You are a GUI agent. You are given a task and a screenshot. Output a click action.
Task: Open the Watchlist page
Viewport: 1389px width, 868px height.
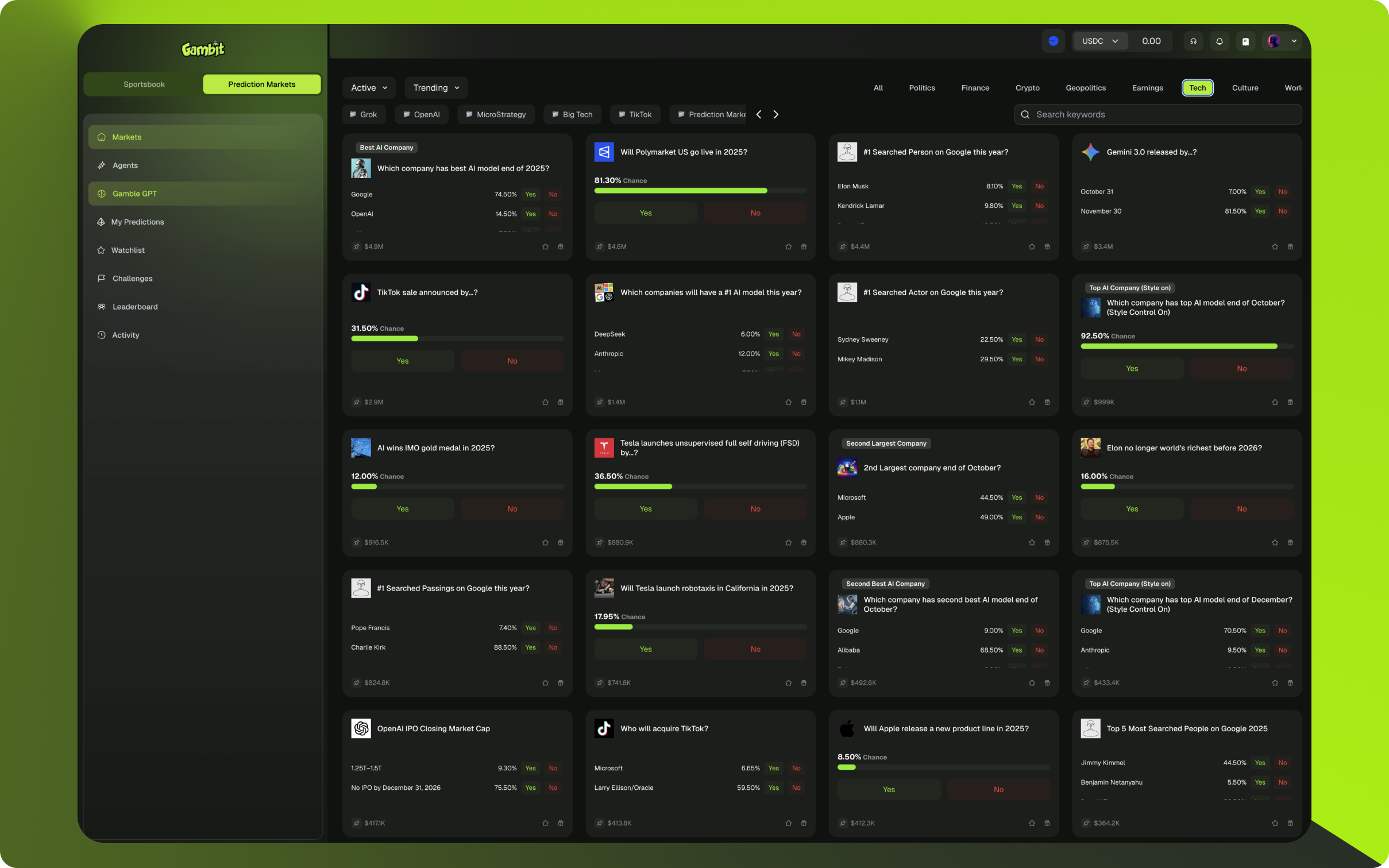(x=203, y=250)
